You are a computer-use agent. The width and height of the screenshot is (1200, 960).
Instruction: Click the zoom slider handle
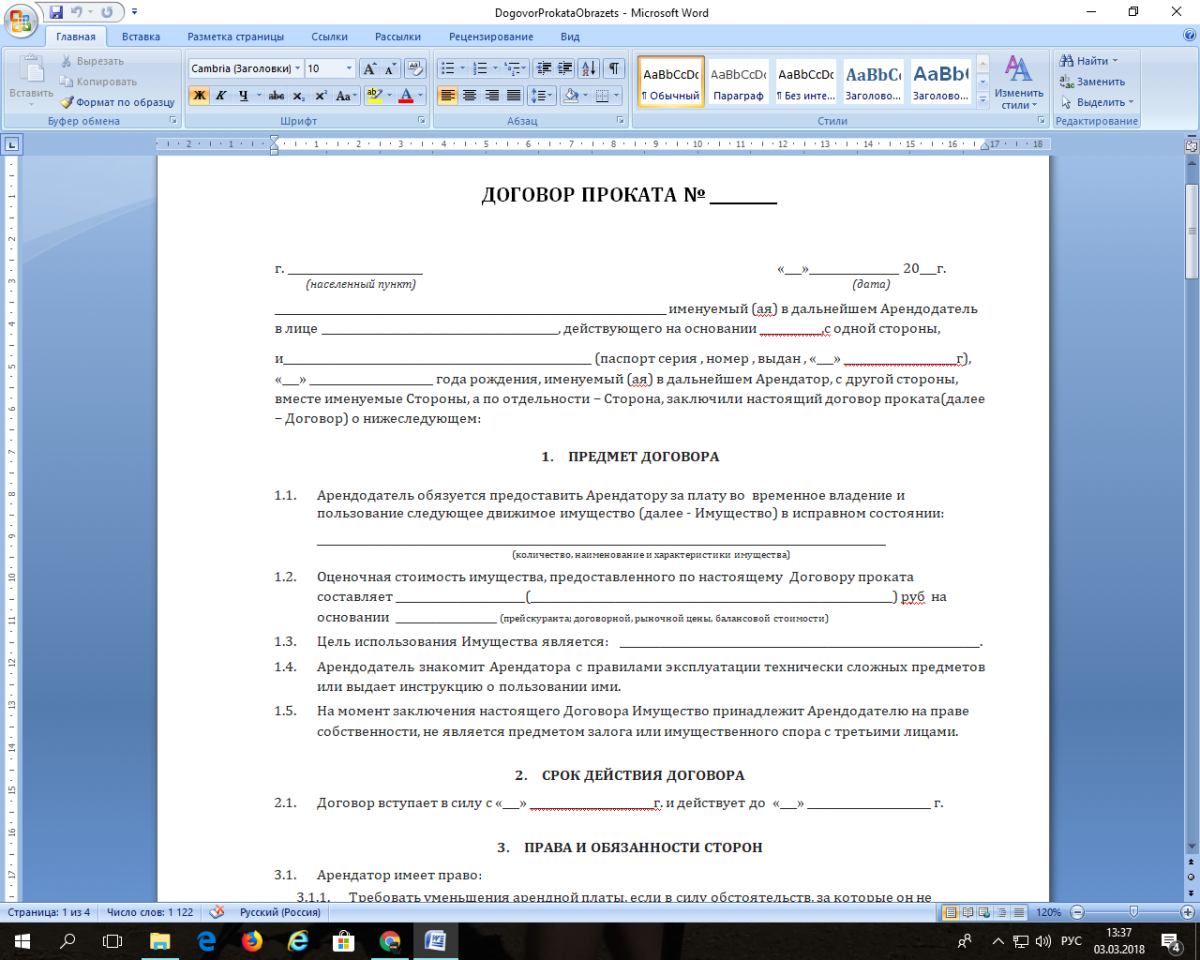pos(1132,912)
